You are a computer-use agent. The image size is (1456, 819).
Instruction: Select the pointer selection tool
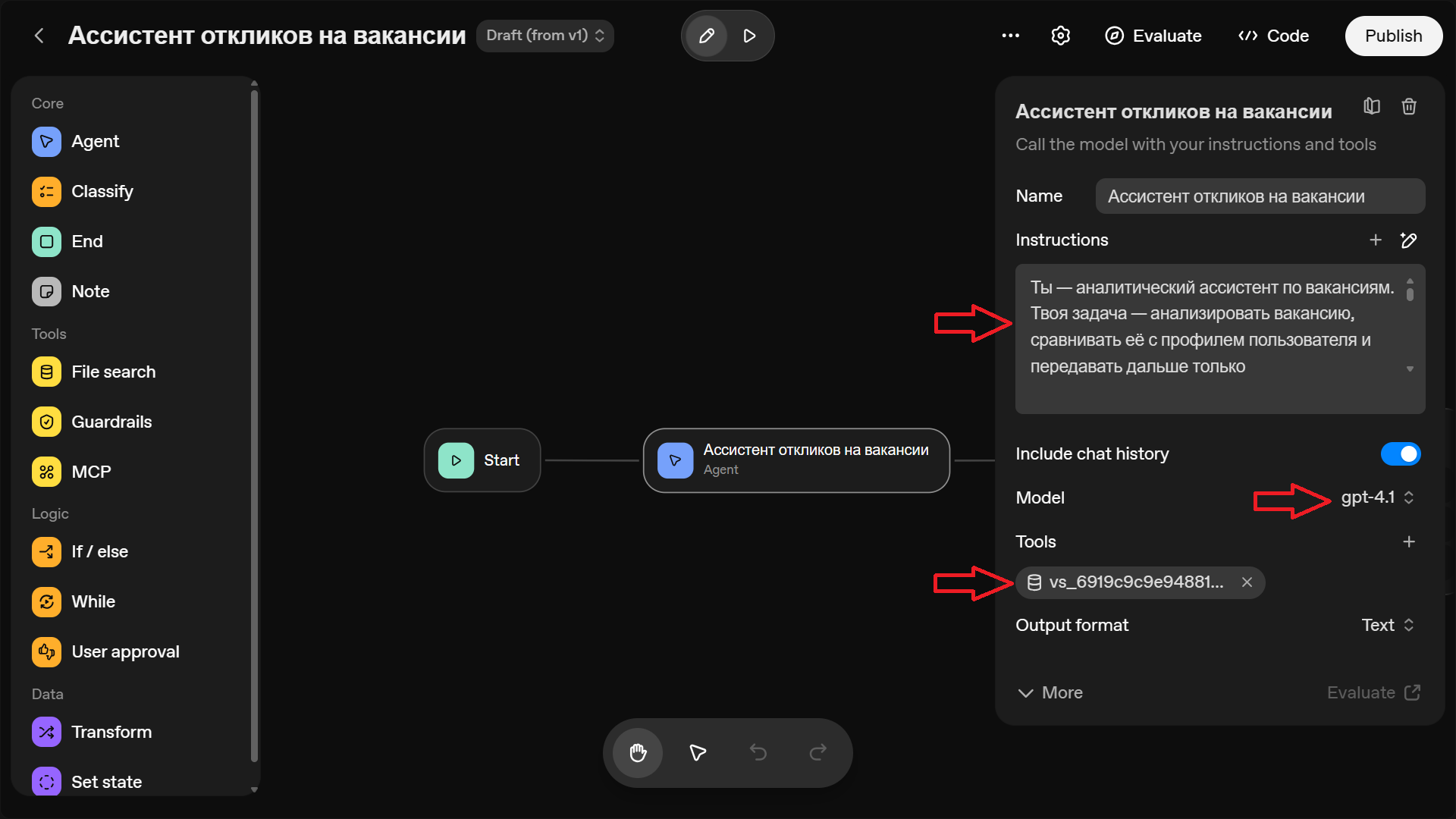coord(698,752)
